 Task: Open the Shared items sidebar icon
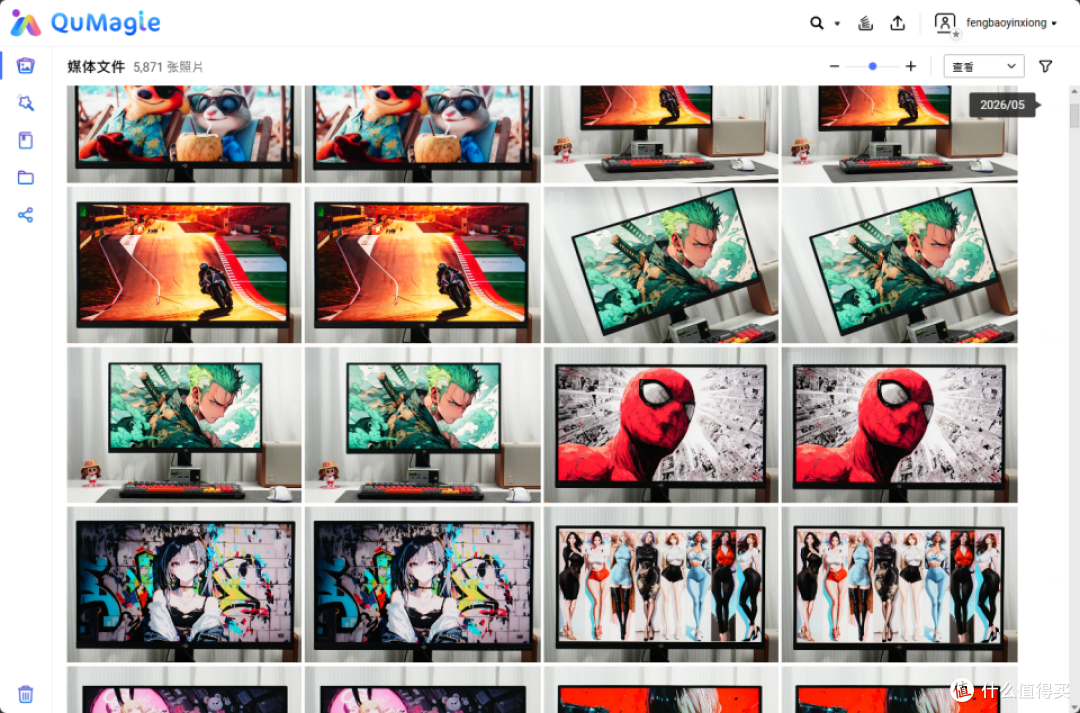(x=25, y=215)
